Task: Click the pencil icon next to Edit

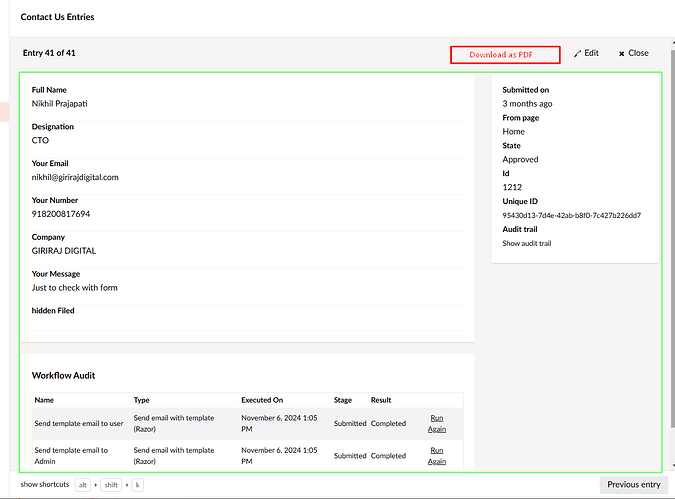Action: point(578,53)
